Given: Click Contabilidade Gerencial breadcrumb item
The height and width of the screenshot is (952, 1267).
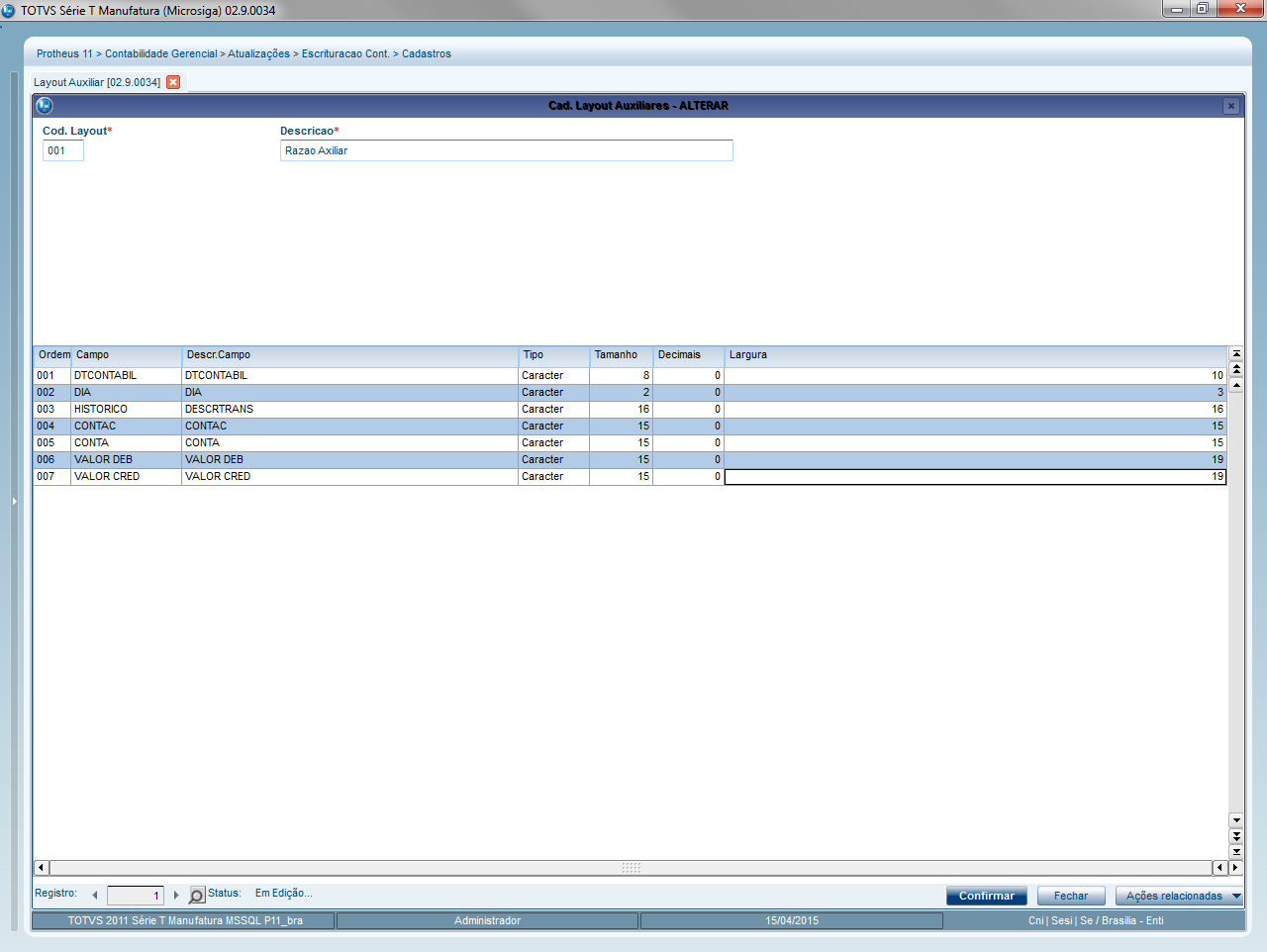Looking at the screenshot, I should click(x=161, y=53).
